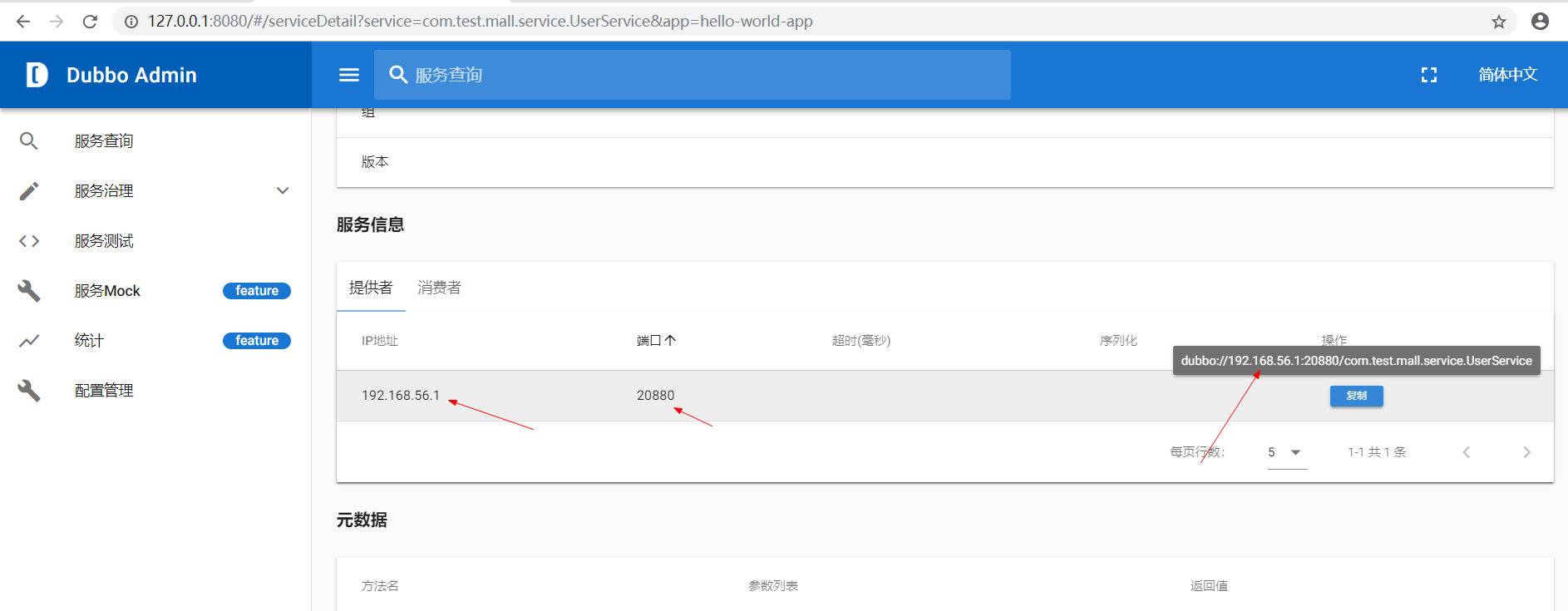The height and width of the screenshot is (611, 1568).
Task: Go forward using browser forward arrow
Action: coord(57,22)
